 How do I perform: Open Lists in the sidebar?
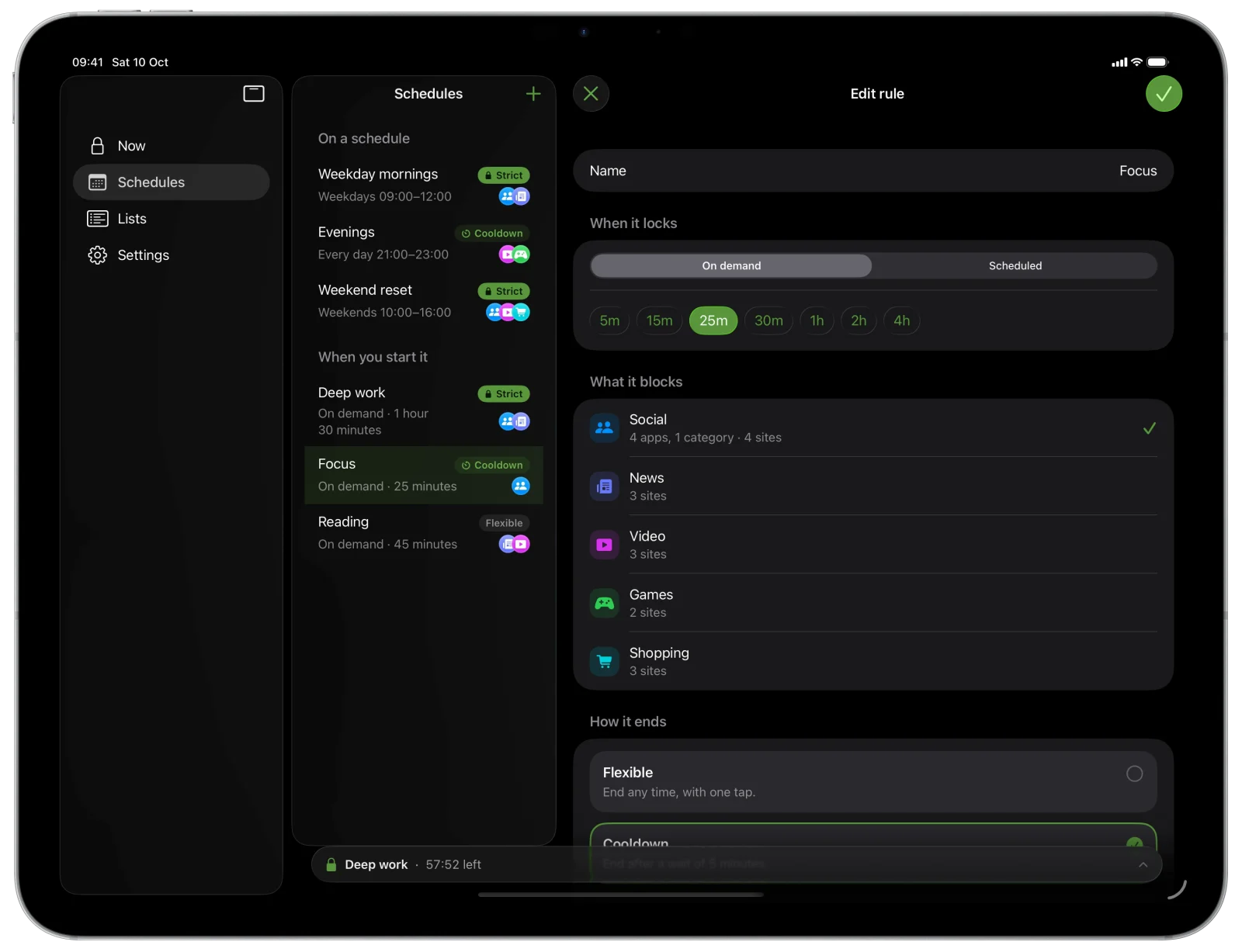coord(172,219)
